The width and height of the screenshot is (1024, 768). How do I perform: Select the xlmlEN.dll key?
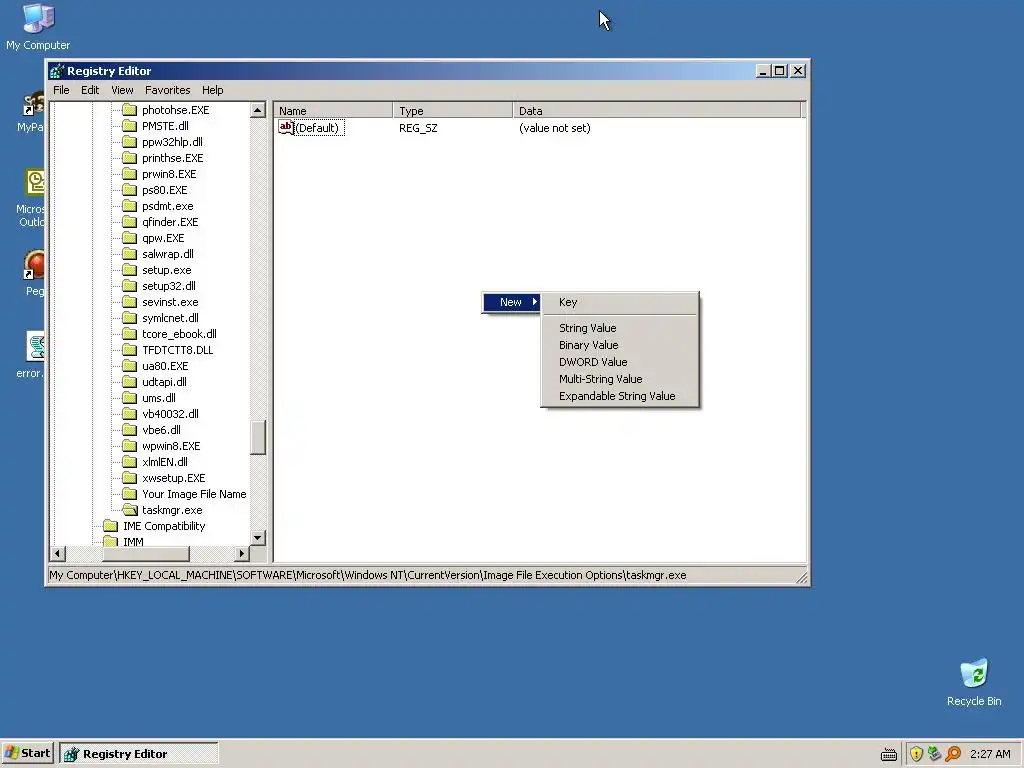(x=165, y=462)
